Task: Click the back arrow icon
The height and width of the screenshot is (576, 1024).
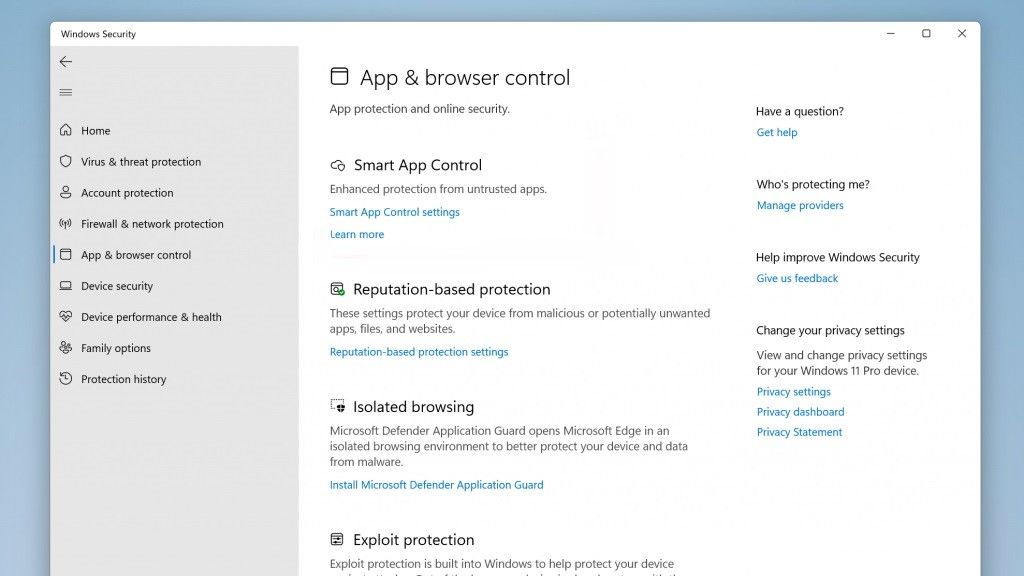Action: [66, 62]
